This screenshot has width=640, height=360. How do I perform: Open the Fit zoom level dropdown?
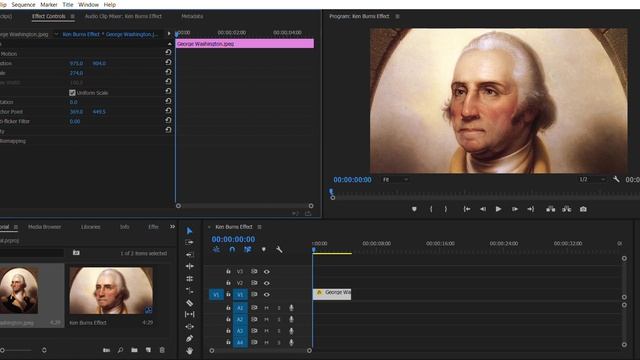(395, 180)
